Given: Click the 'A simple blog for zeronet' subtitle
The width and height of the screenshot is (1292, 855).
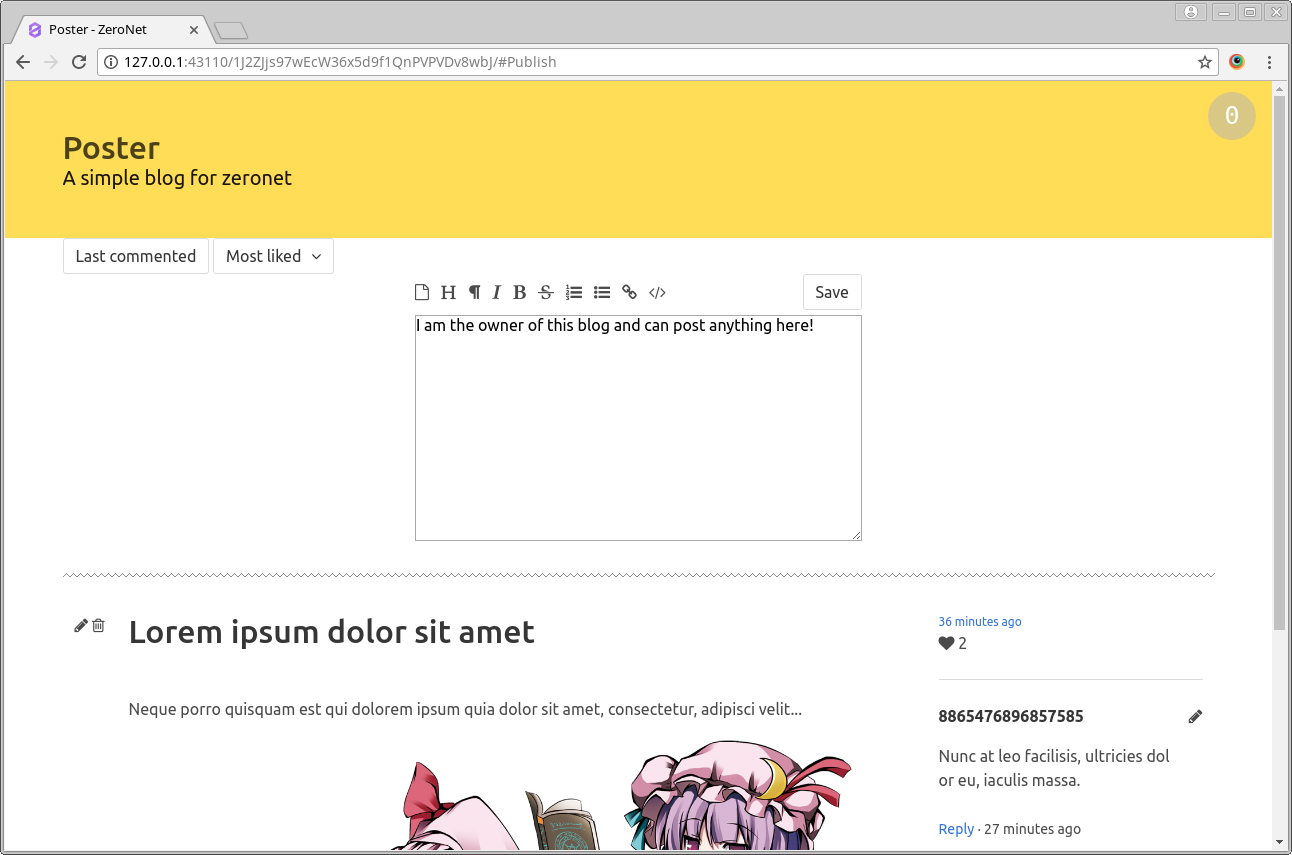Looking at the screenshot, I should coord(177,178).
